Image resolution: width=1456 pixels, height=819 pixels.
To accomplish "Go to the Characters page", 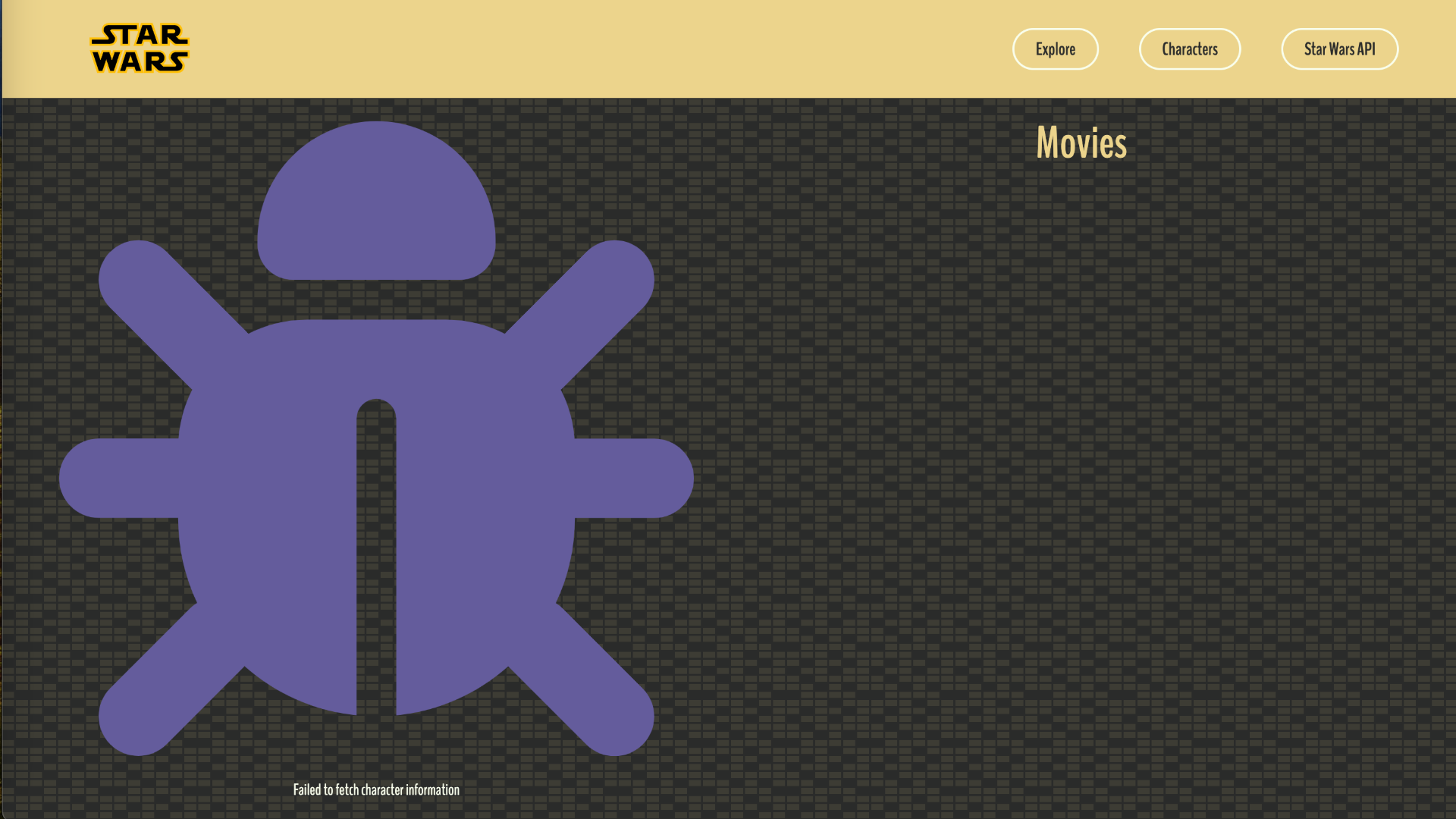I will pos(1189,49).
